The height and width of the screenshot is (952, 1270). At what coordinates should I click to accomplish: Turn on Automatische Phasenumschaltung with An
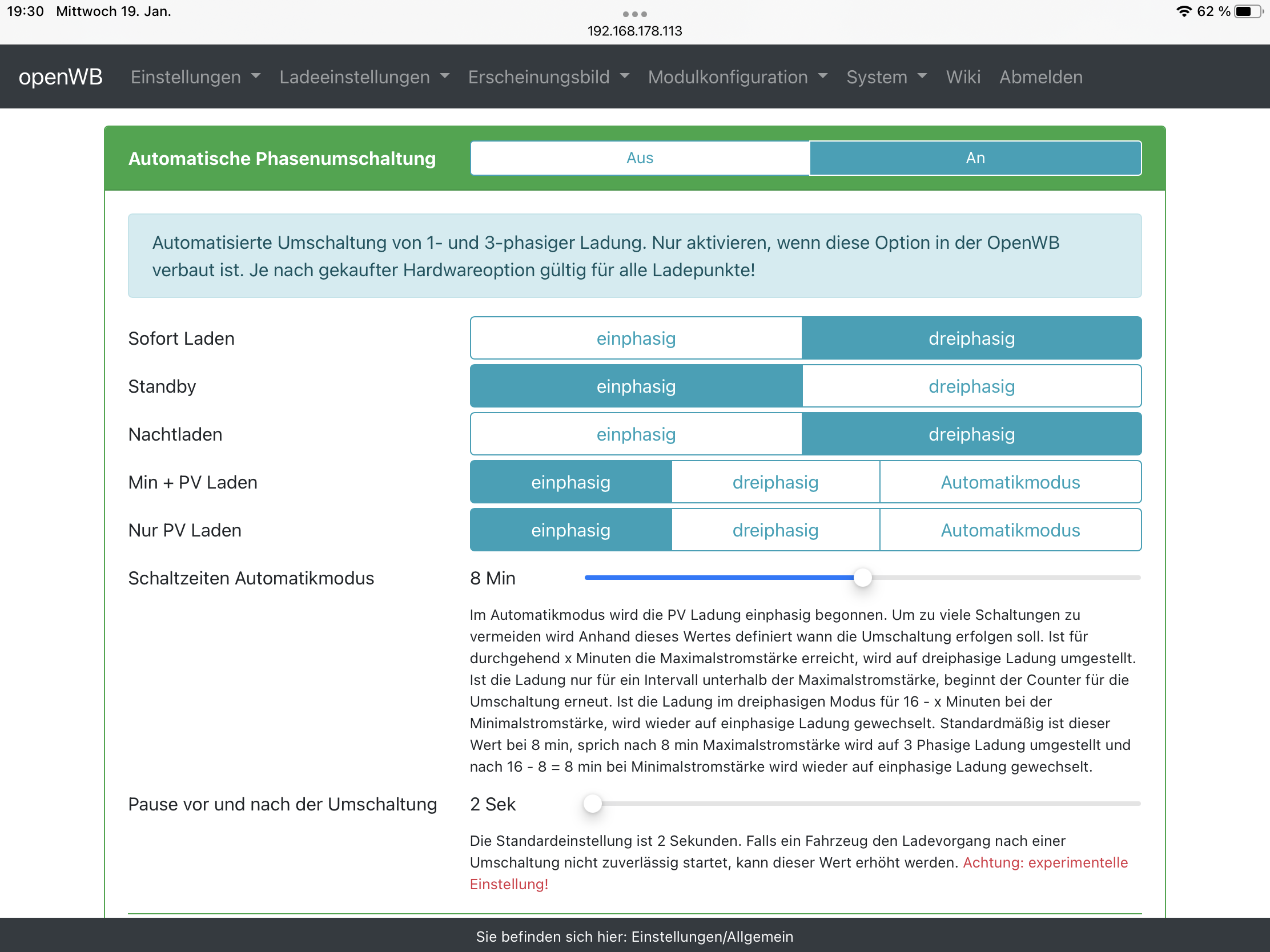[975, 158]
